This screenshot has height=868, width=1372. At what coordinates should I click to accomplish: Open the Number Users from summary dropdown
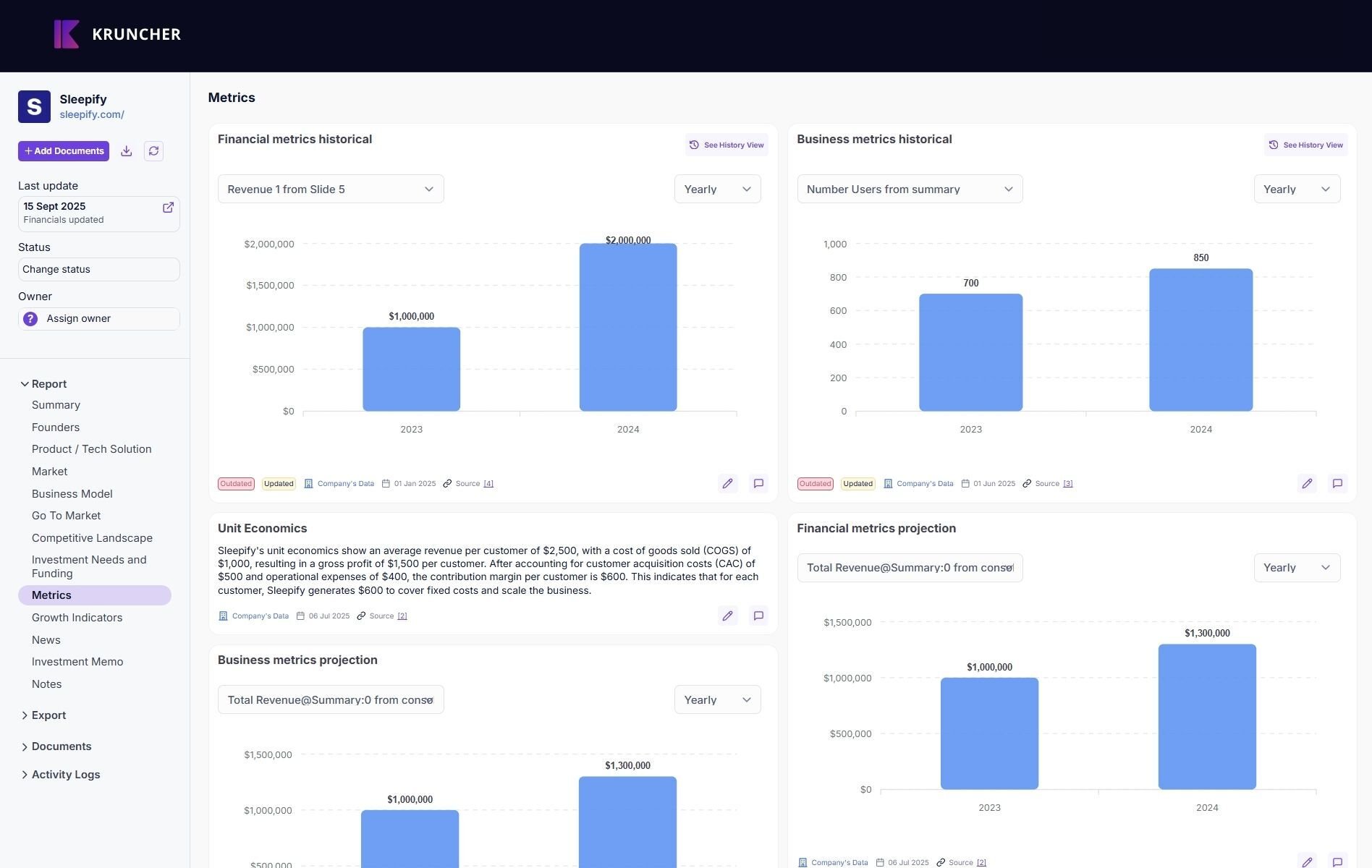(910, 190)
